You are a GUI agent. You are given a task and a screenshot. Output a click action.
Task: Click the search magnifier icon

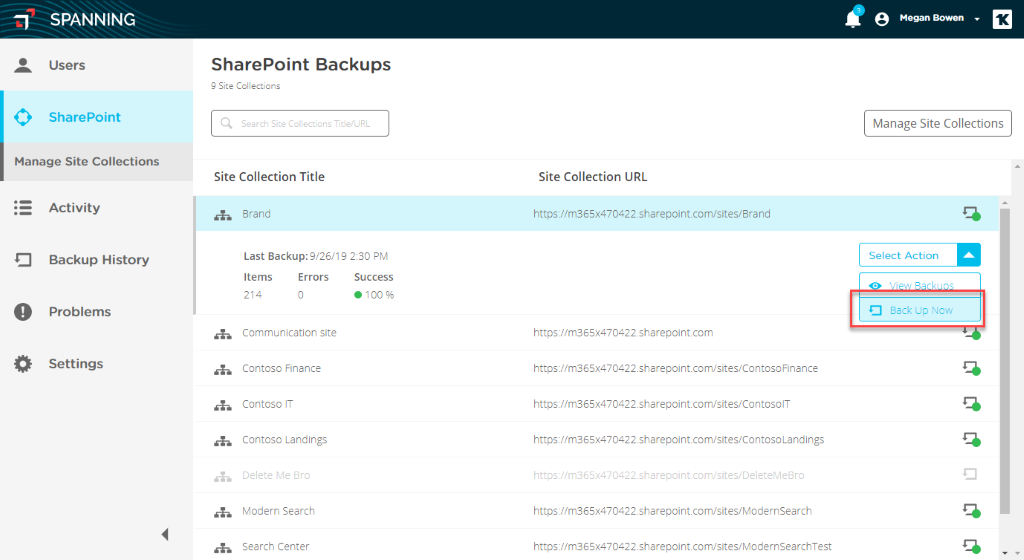point(227,123)
